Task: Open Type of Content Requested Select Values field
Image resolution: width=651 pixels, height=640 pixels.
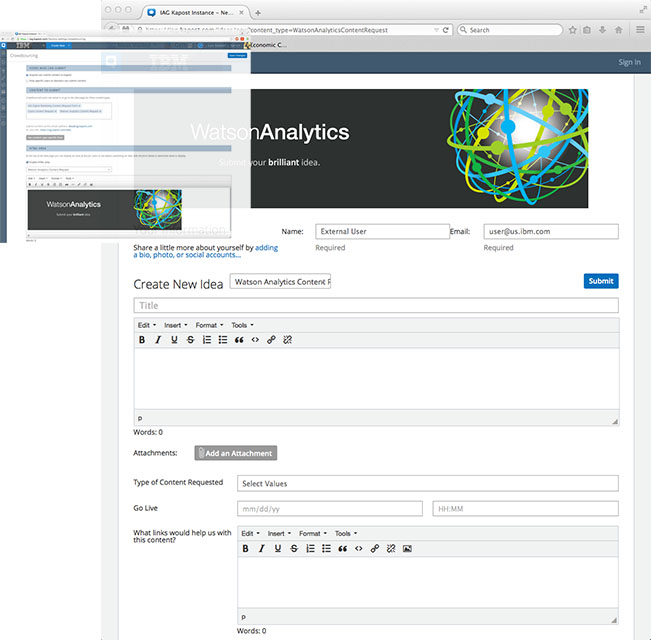Action: [428, 484]
